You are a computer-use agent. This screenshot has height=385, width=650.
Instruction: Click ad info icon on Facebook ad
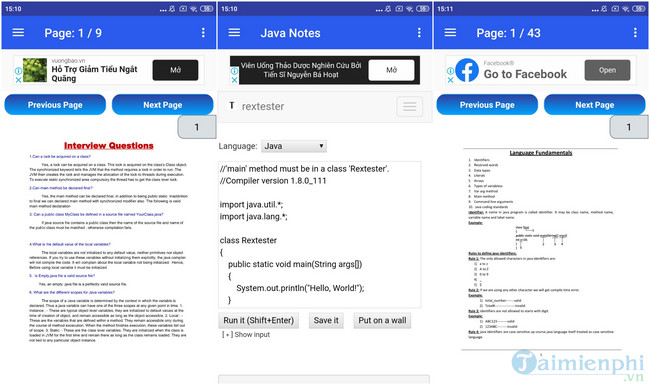click(450, 71)
